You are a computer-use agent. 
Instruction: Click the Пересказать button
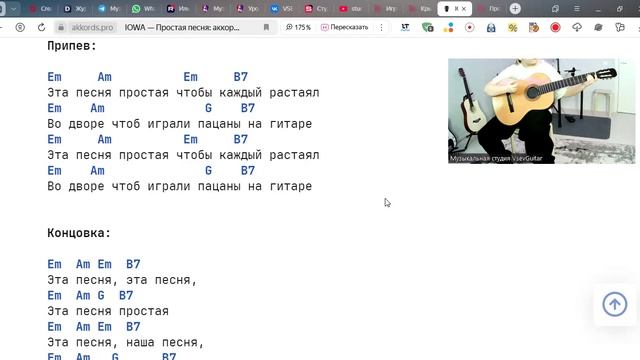point(345,27)
